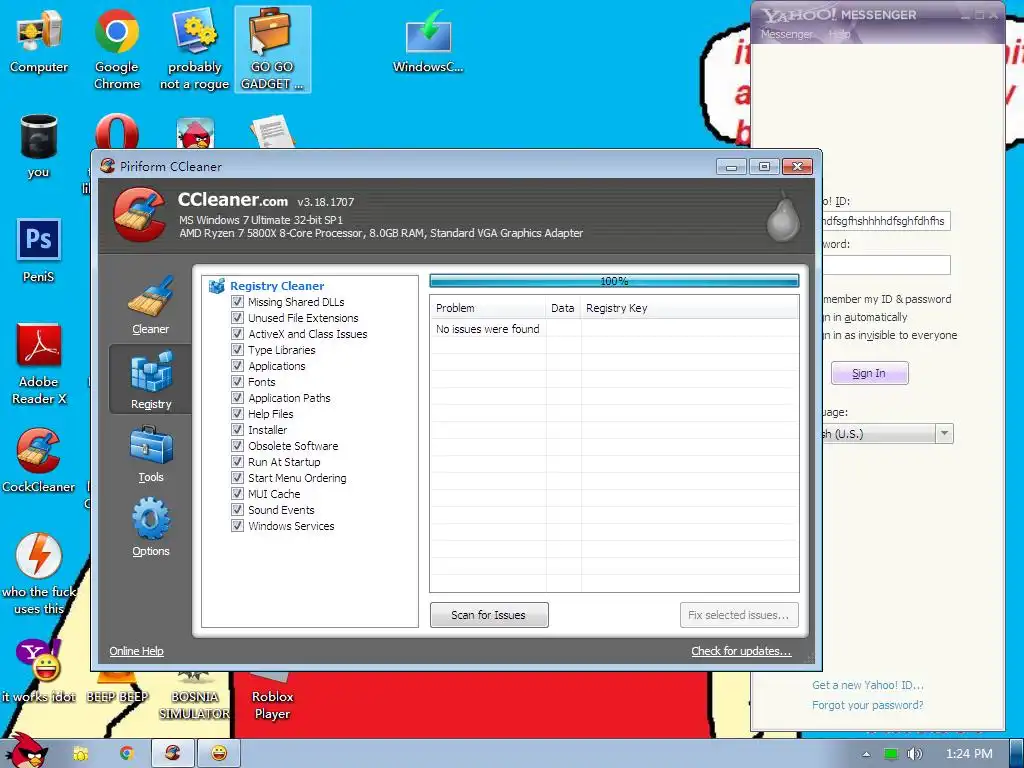The height and width of the screenshot is (768, 1024).
Task: Select the Adobe Reader X desktop icon
Action: (39, 364)
